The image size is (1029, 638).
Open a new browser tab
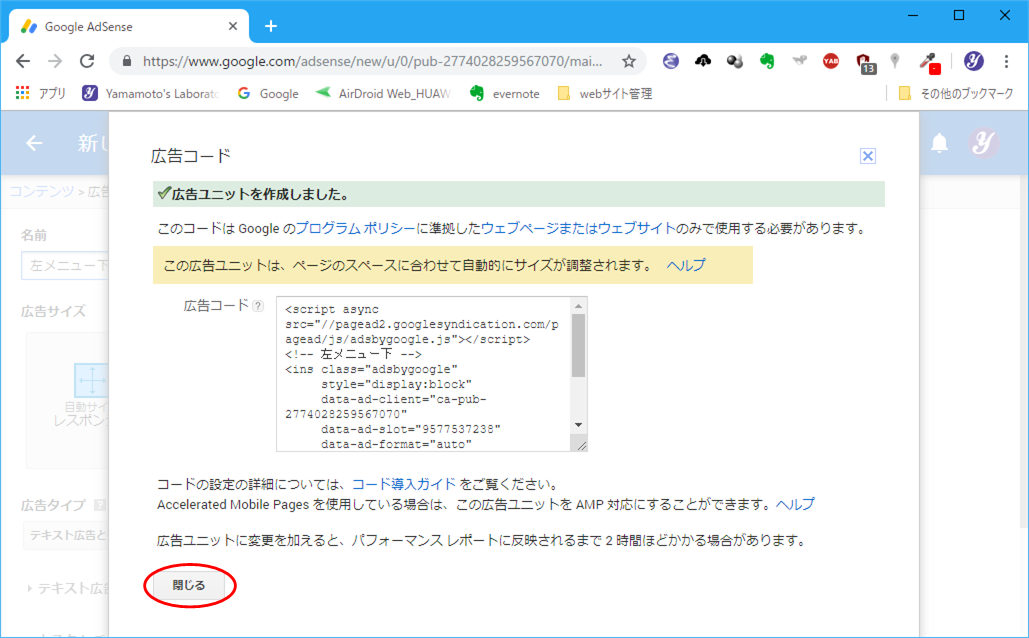(x=271, y=26)
